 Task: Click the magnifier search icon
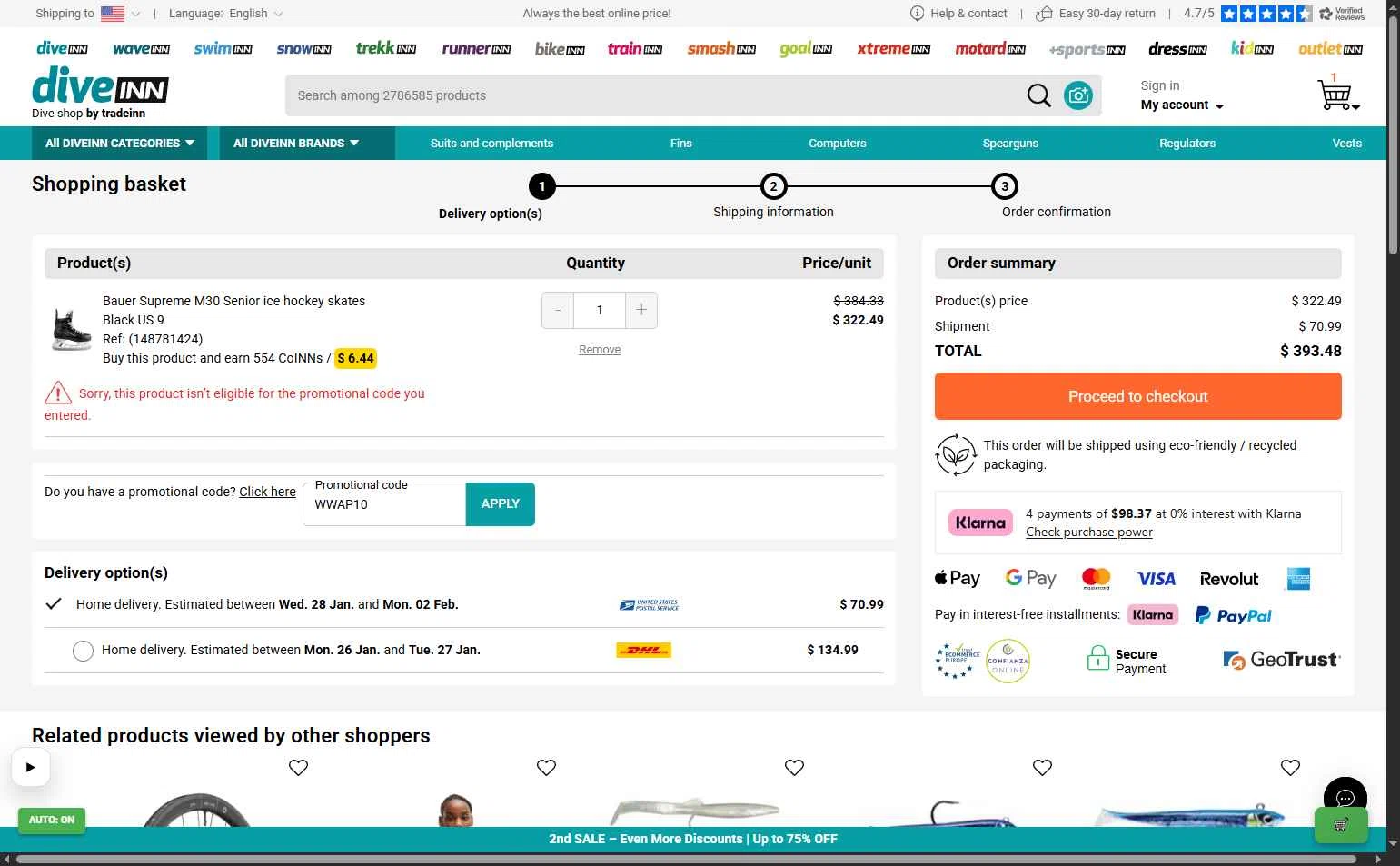[x=1038, y=95]
